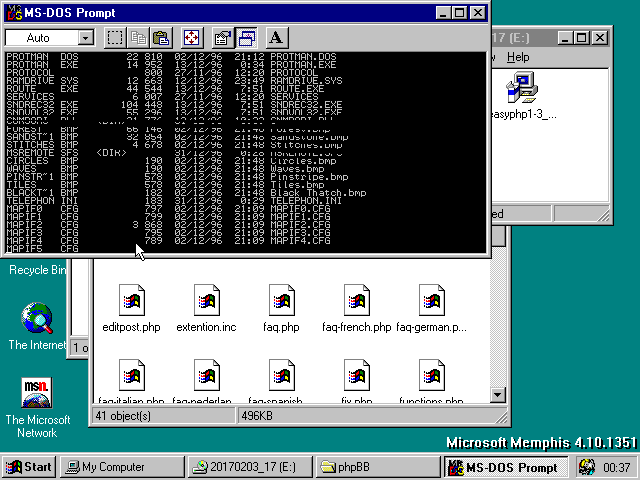
Task: Switch to My Computer taskbar button
Action: (122, 467)
